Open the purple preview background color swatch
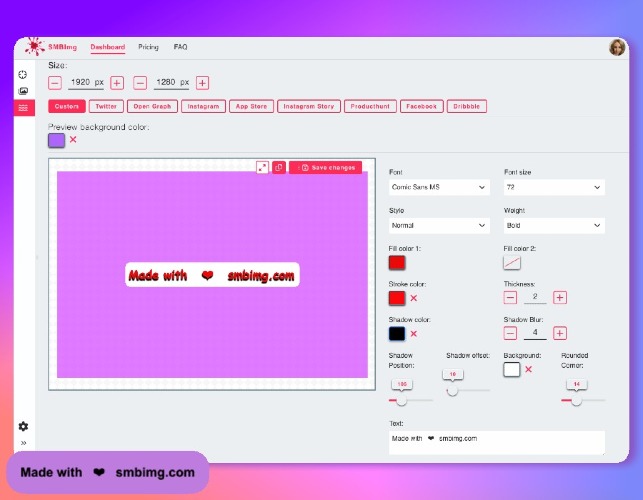This screenshot has width=643, height=500. 56,140
